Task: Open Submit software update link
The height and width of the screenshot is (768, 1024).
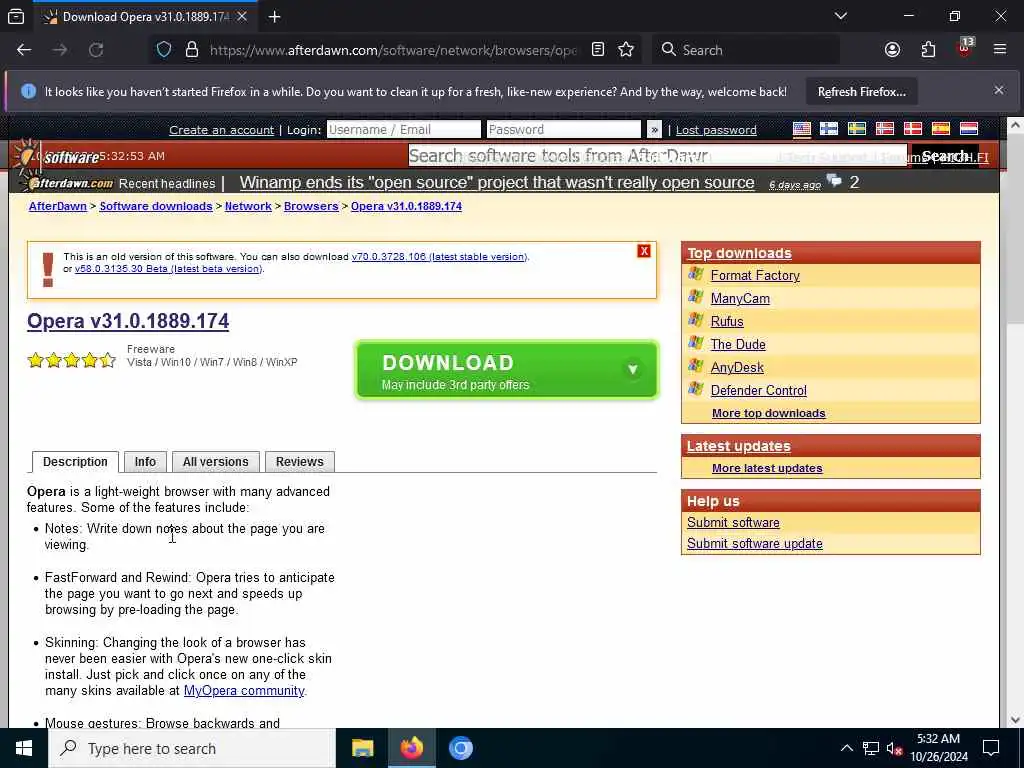Action: pyautogui.click(x=754, y=543)
